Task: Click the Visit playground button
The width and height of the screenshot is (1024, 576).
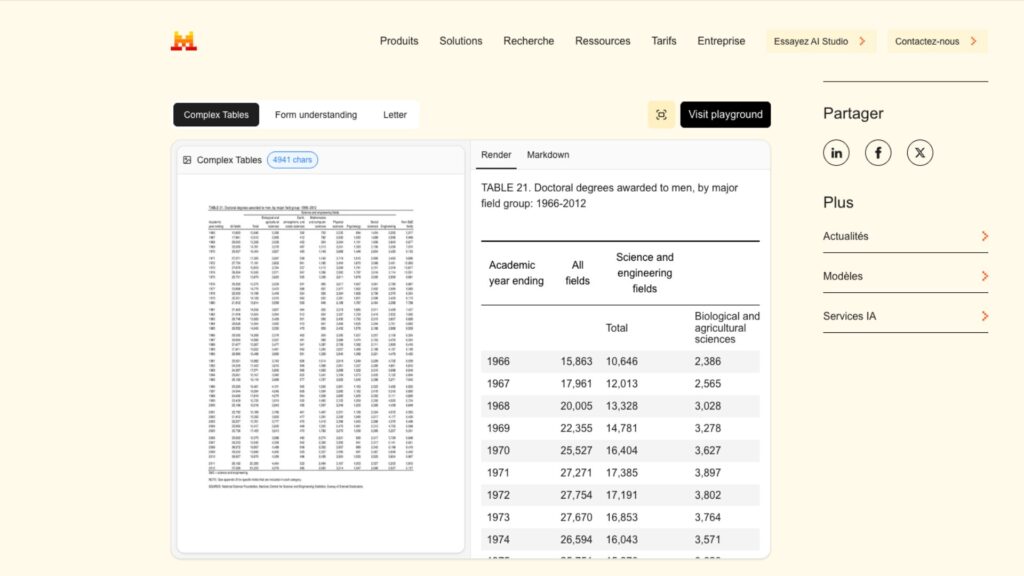Action: [x=725, y=114]
